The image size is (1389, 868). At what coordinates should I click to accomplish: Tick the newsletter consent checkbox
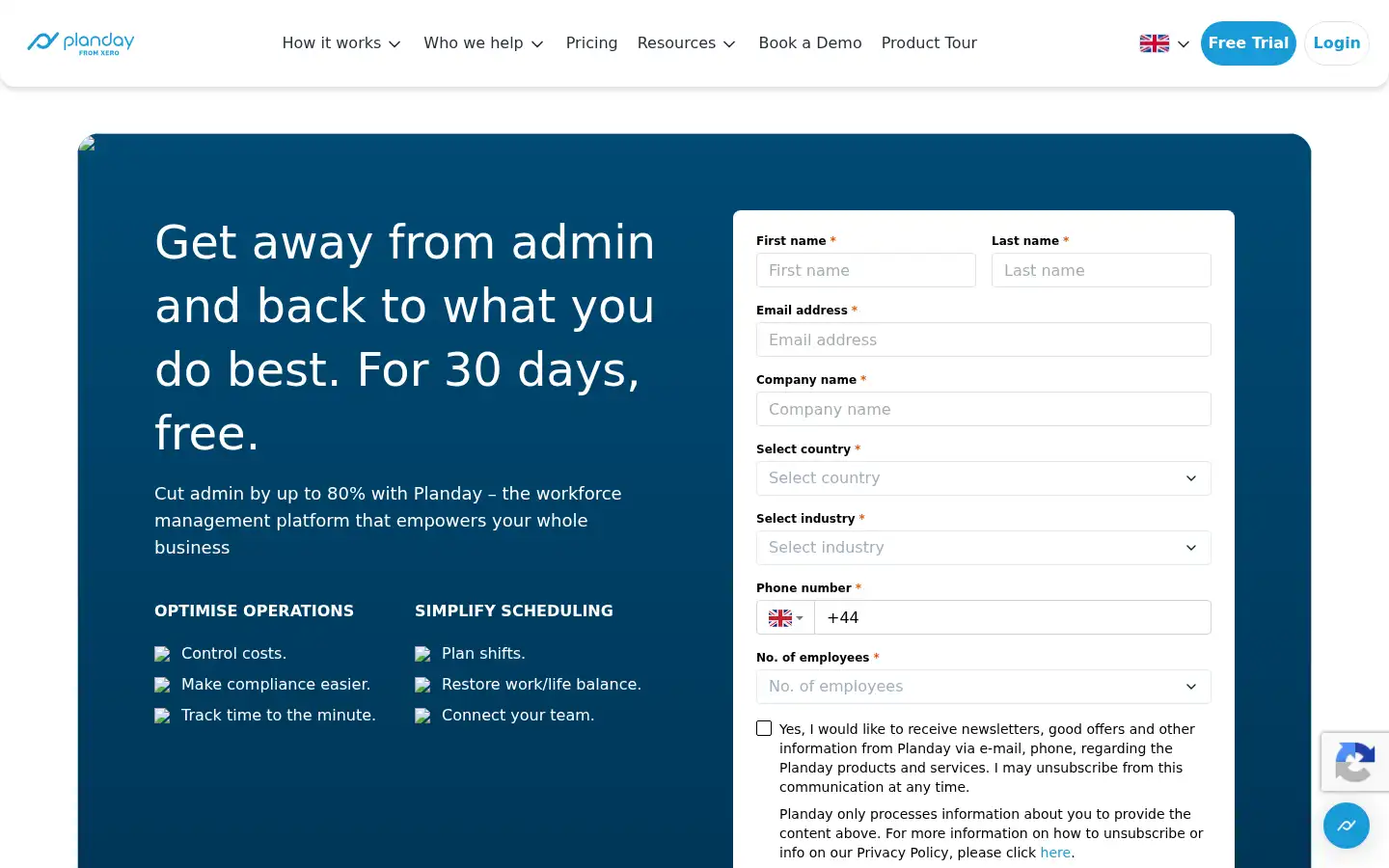pyautogui.click(x=764, y=728)
